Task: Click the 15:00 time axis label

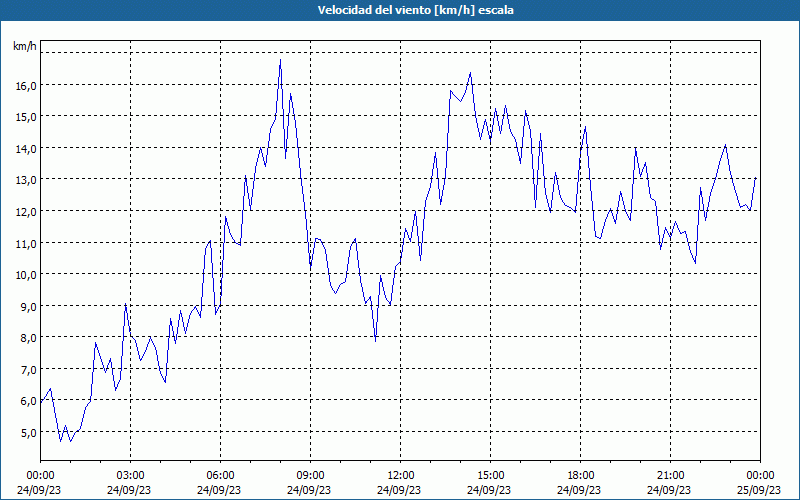Action: click(490, 476)
